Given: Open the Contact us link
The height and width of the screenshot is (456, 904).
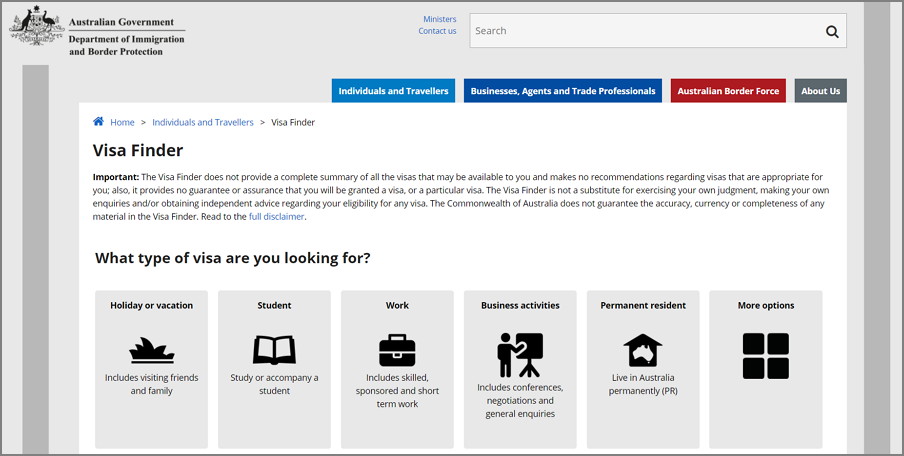Looking at the screenshot, I should click(x=438, y=31).
